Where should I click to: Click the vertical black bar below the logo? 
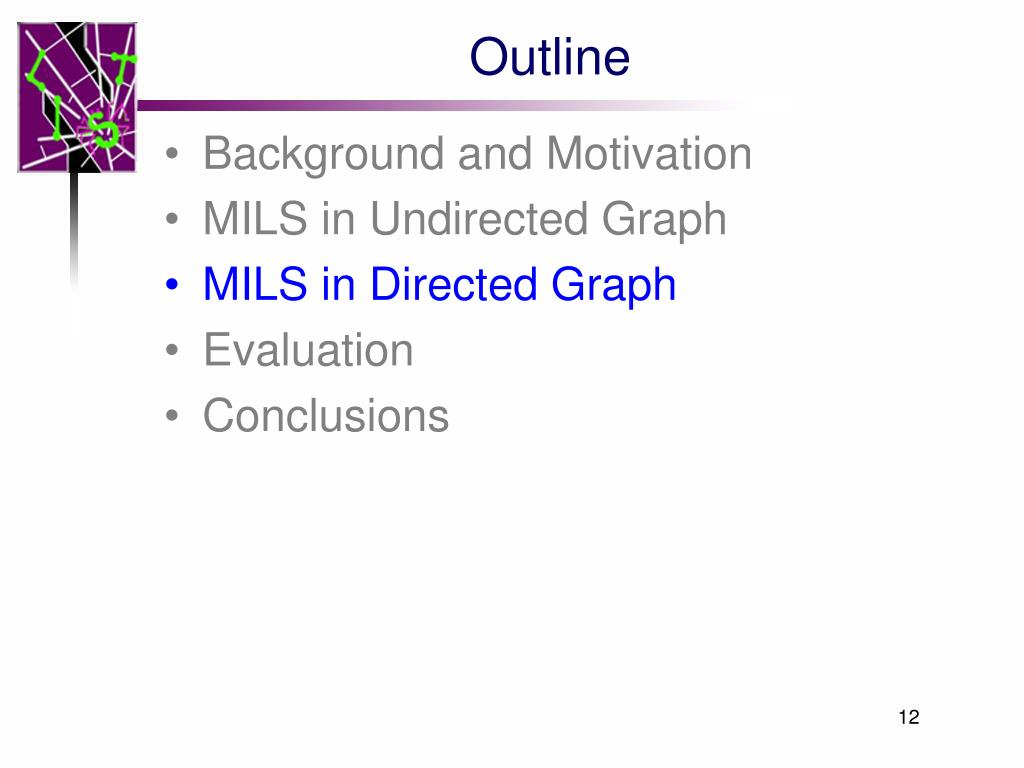(74, 229)
